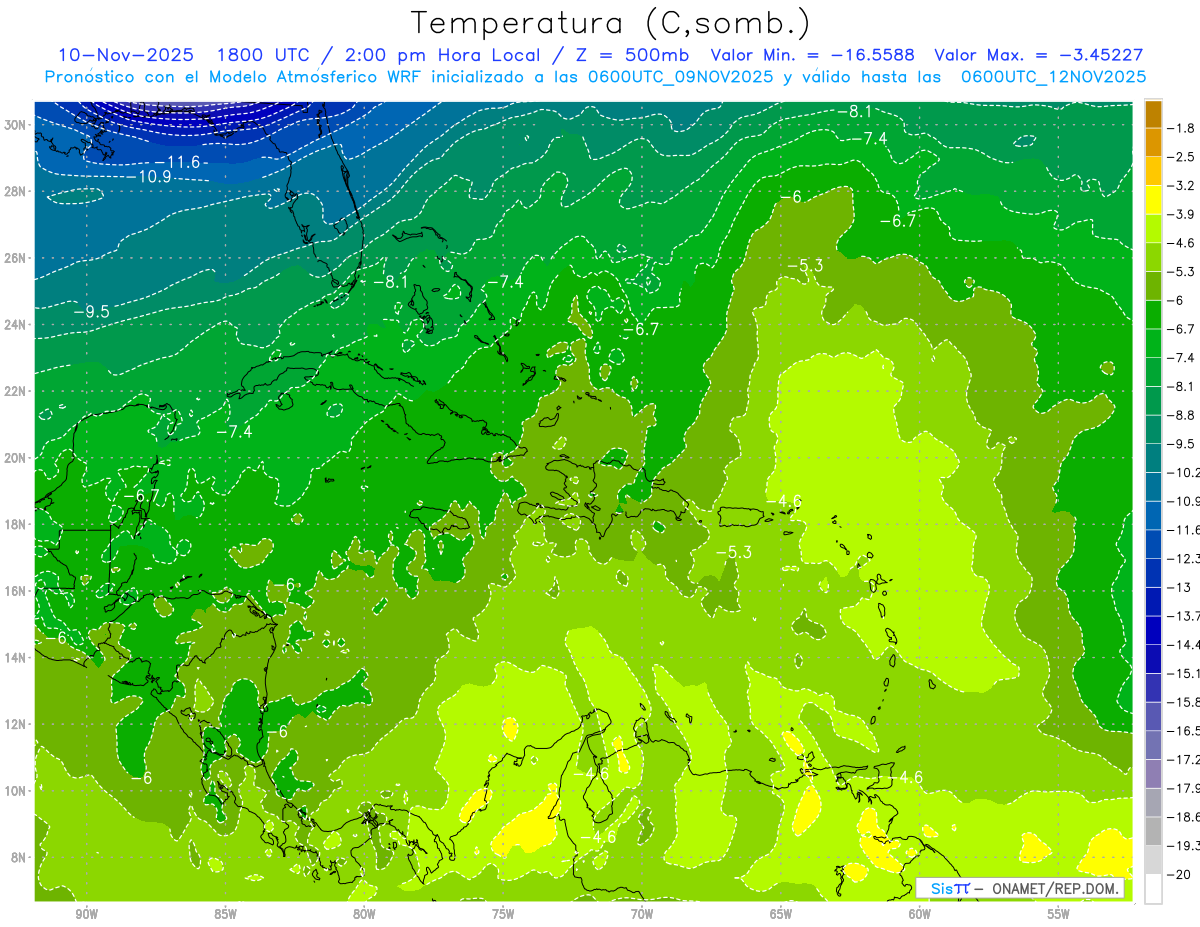The image size is (1200, 927).
Task: Click colorbar swatch between -18.6 and -19.3
Action: [1153, 831]
